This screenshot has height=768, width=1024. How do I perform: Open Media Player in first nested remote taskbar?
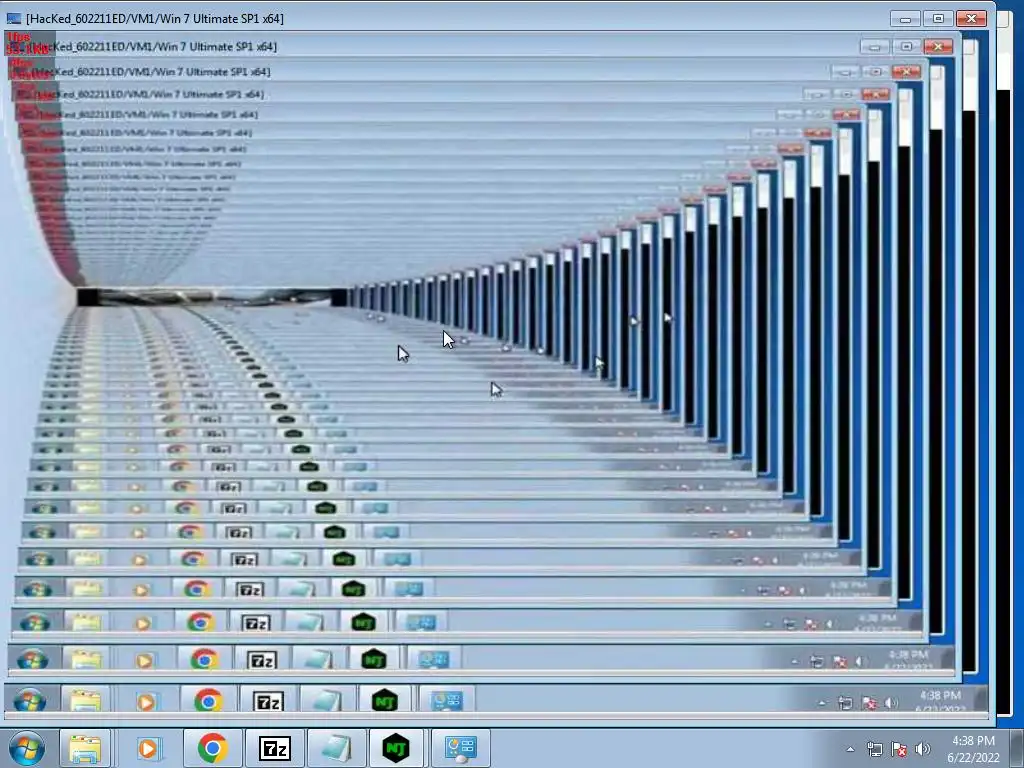coord(146,701)
